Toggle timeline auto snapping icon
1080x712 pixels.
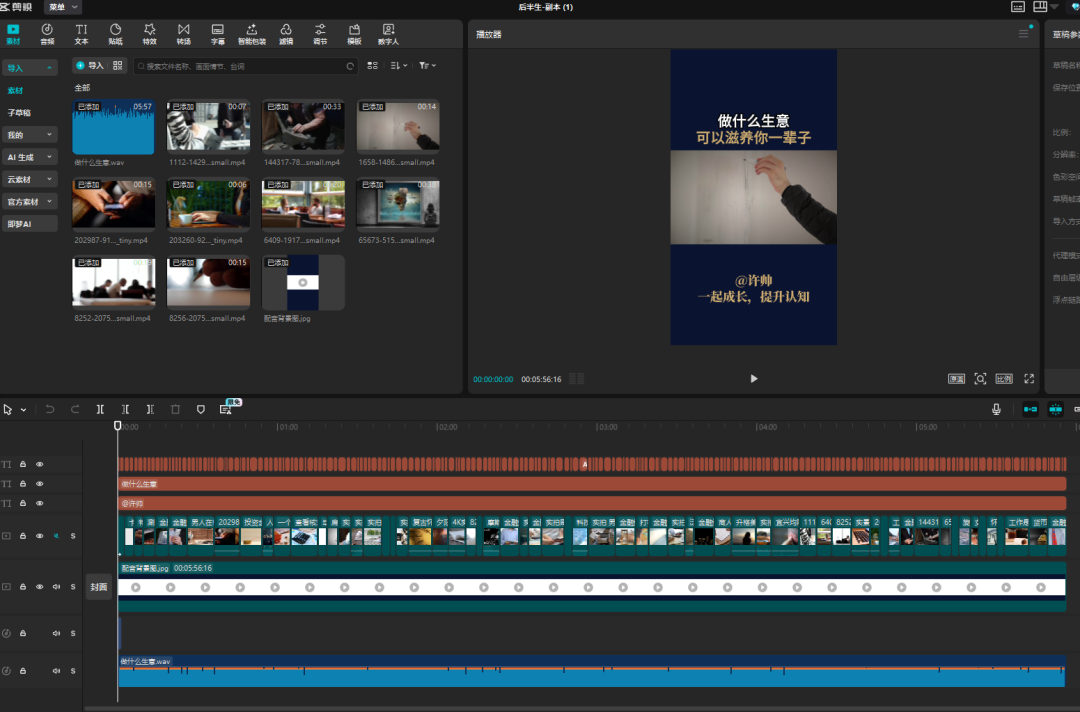click(1055, 409)
